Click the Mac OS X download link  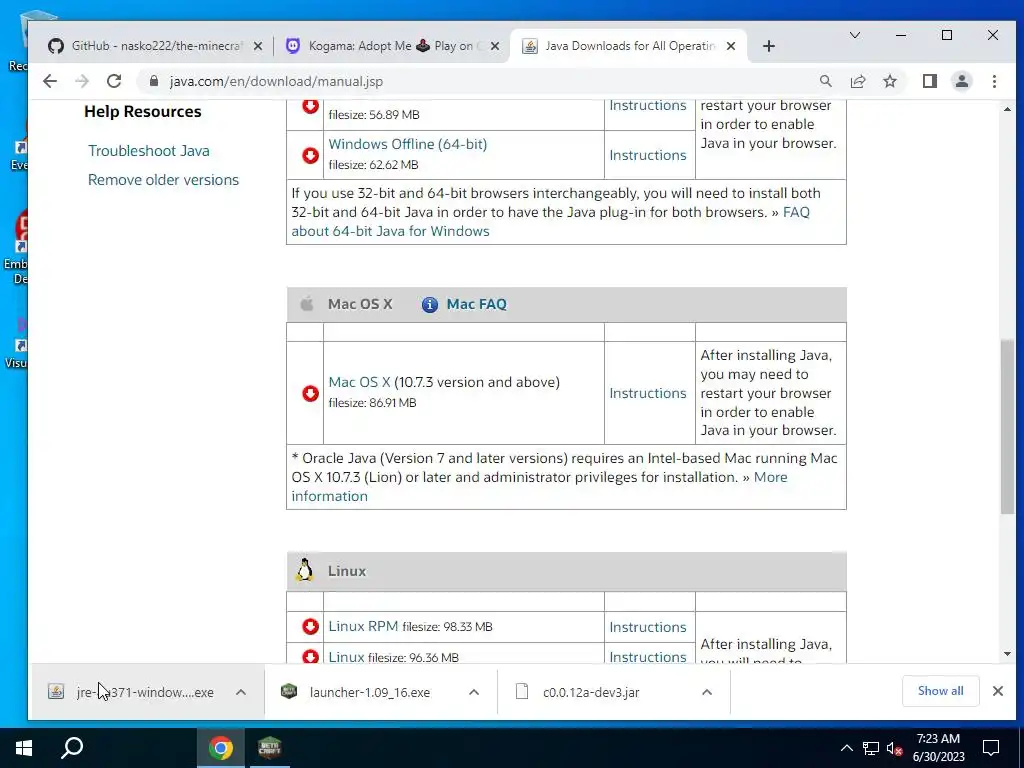click(x=359, y=382)
